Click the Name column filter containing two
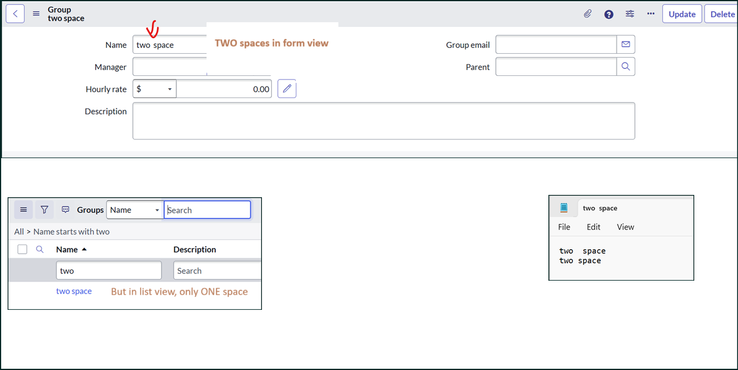Image resolution: width=738 pixels, height=370 pixels. [109, 271]
